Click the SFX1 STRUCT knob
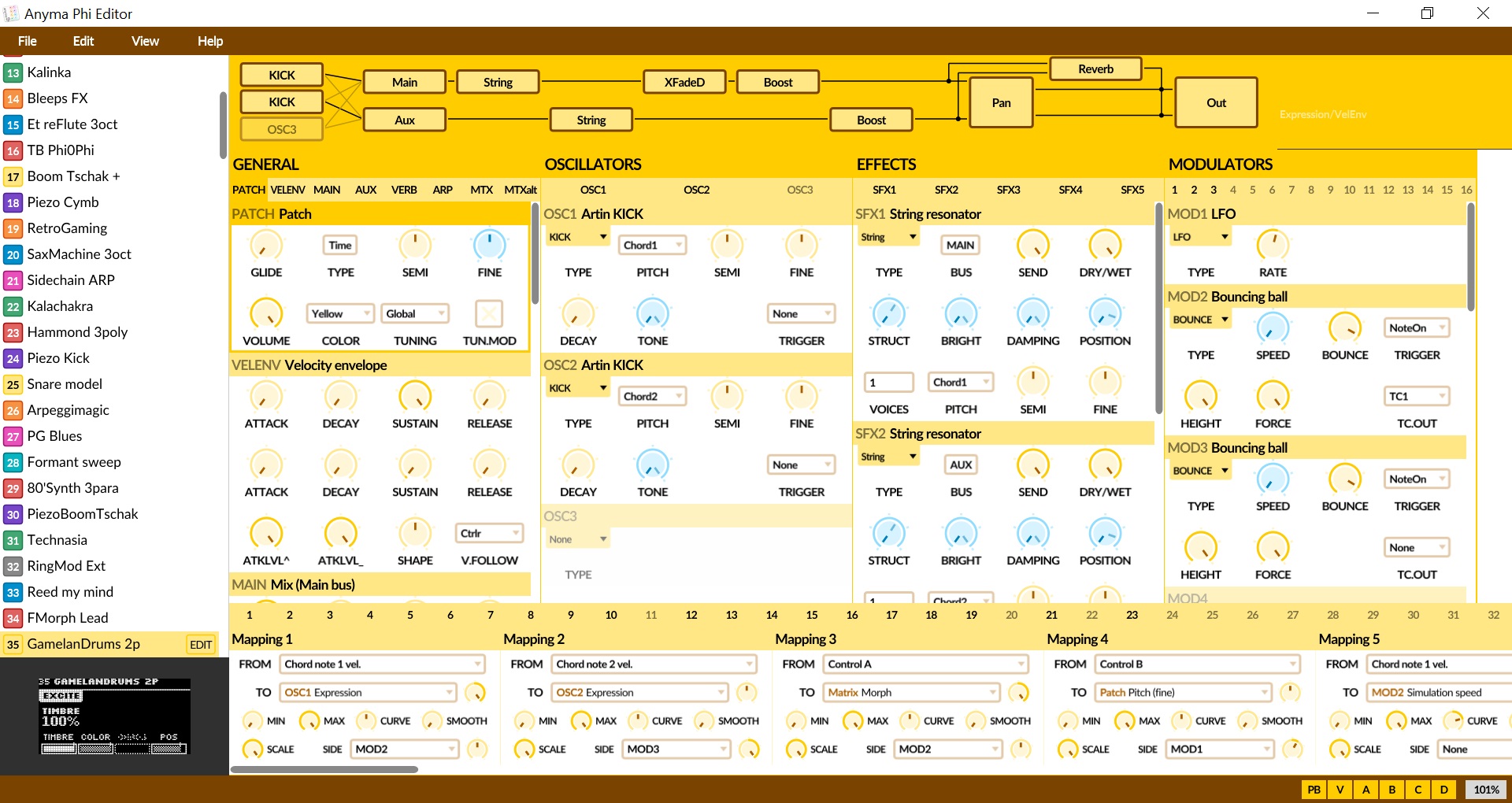Viewport: 1512px width, 803px height. 888,314
